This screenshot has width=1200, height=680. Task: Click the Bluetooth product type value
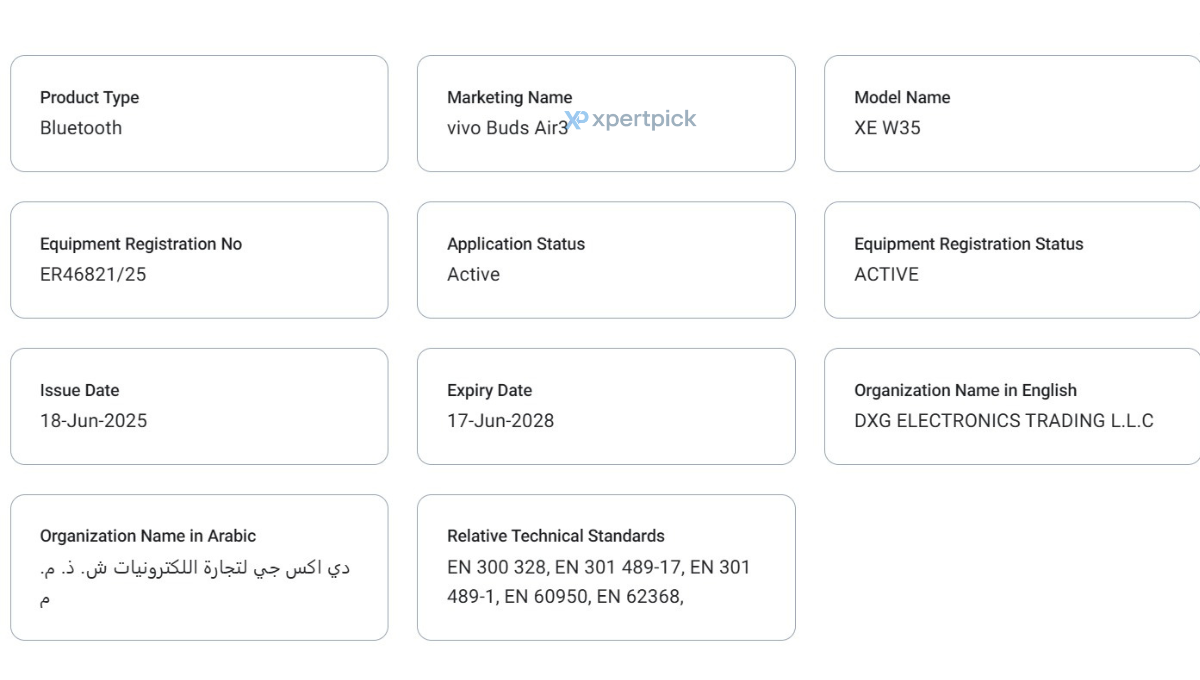click(x=81, y=128)
